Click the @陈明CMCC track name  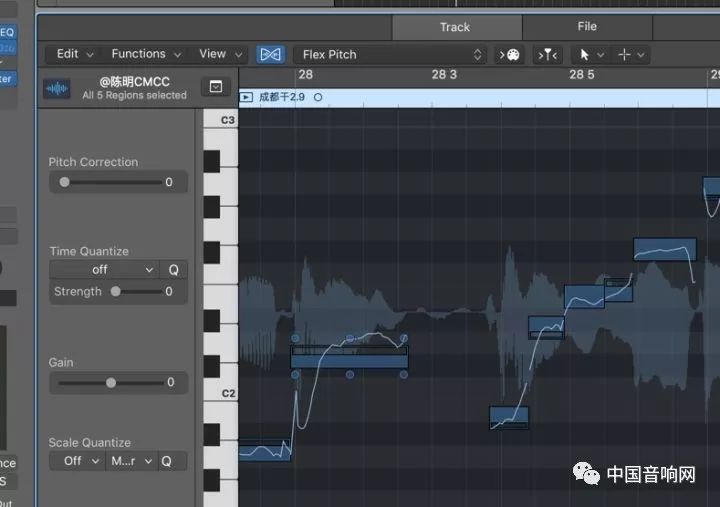(135, 82)
